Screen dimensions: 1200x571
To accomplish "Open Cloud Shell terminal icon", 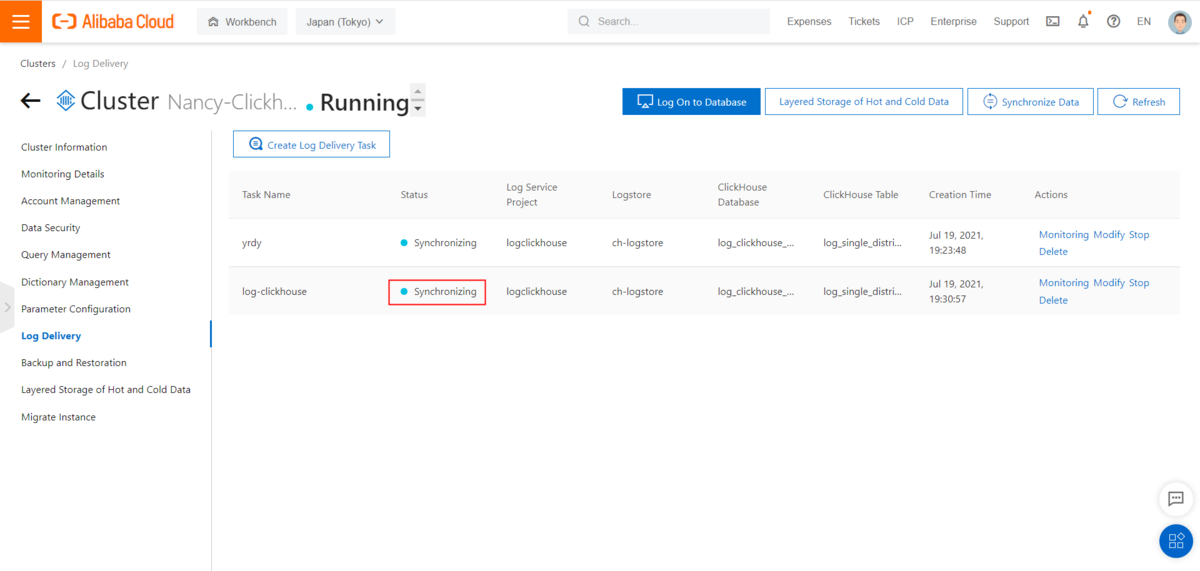I will 1053,21.
